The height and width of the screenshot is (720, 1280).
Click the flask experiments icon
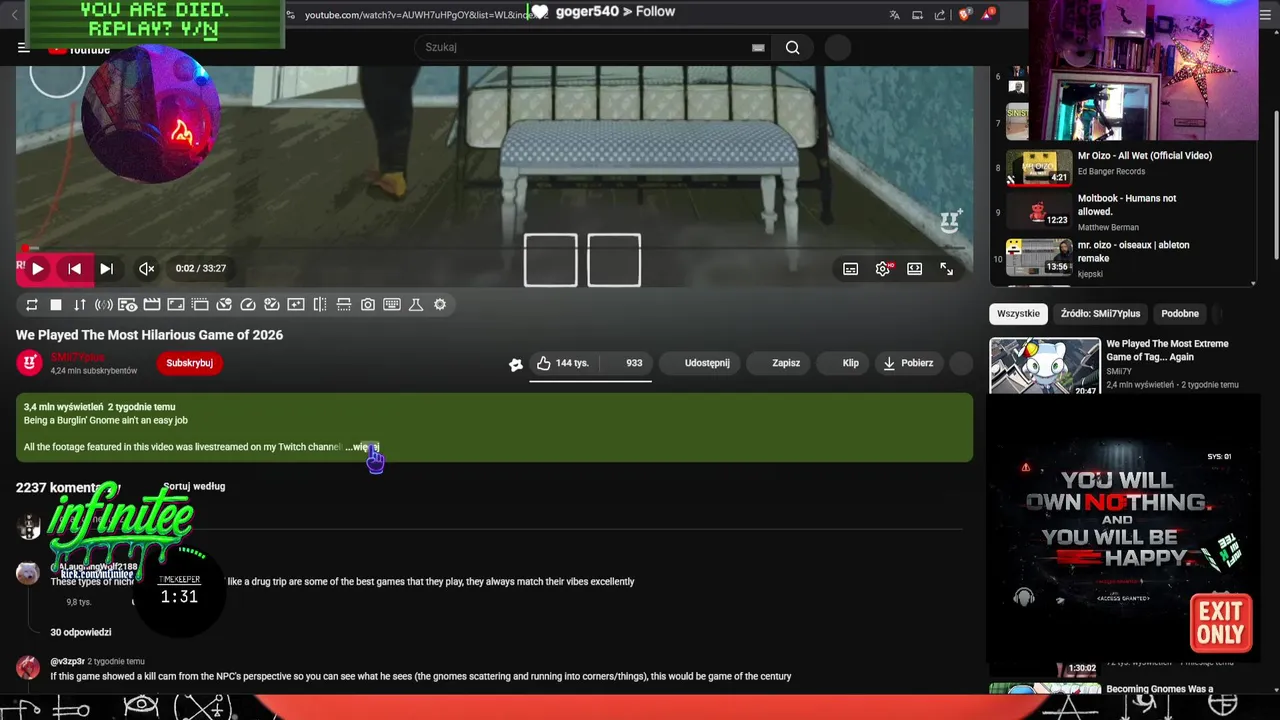coord(416,304)
